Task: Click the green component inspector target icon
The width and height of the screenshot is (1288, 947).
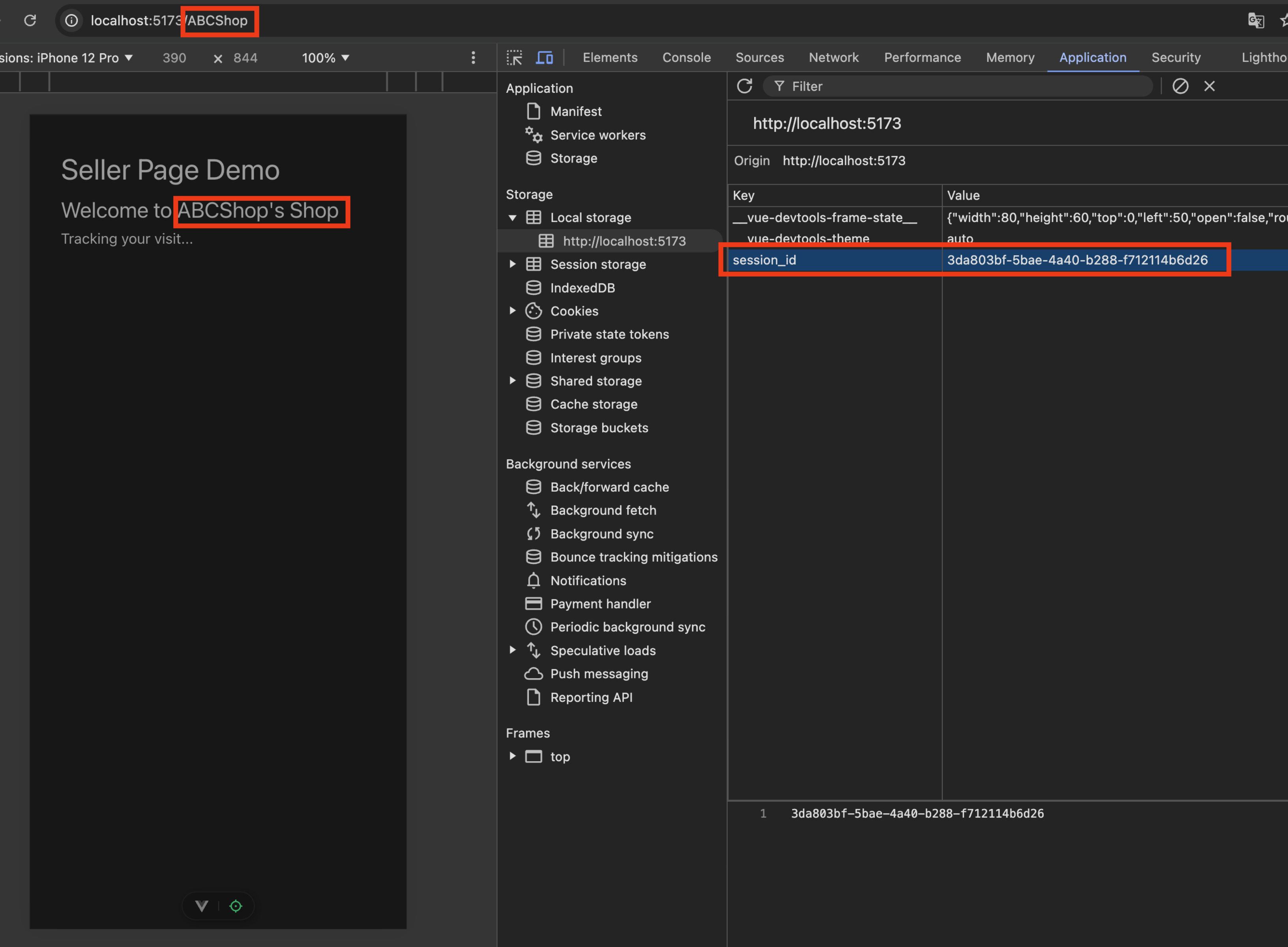Action: point(236,906)
